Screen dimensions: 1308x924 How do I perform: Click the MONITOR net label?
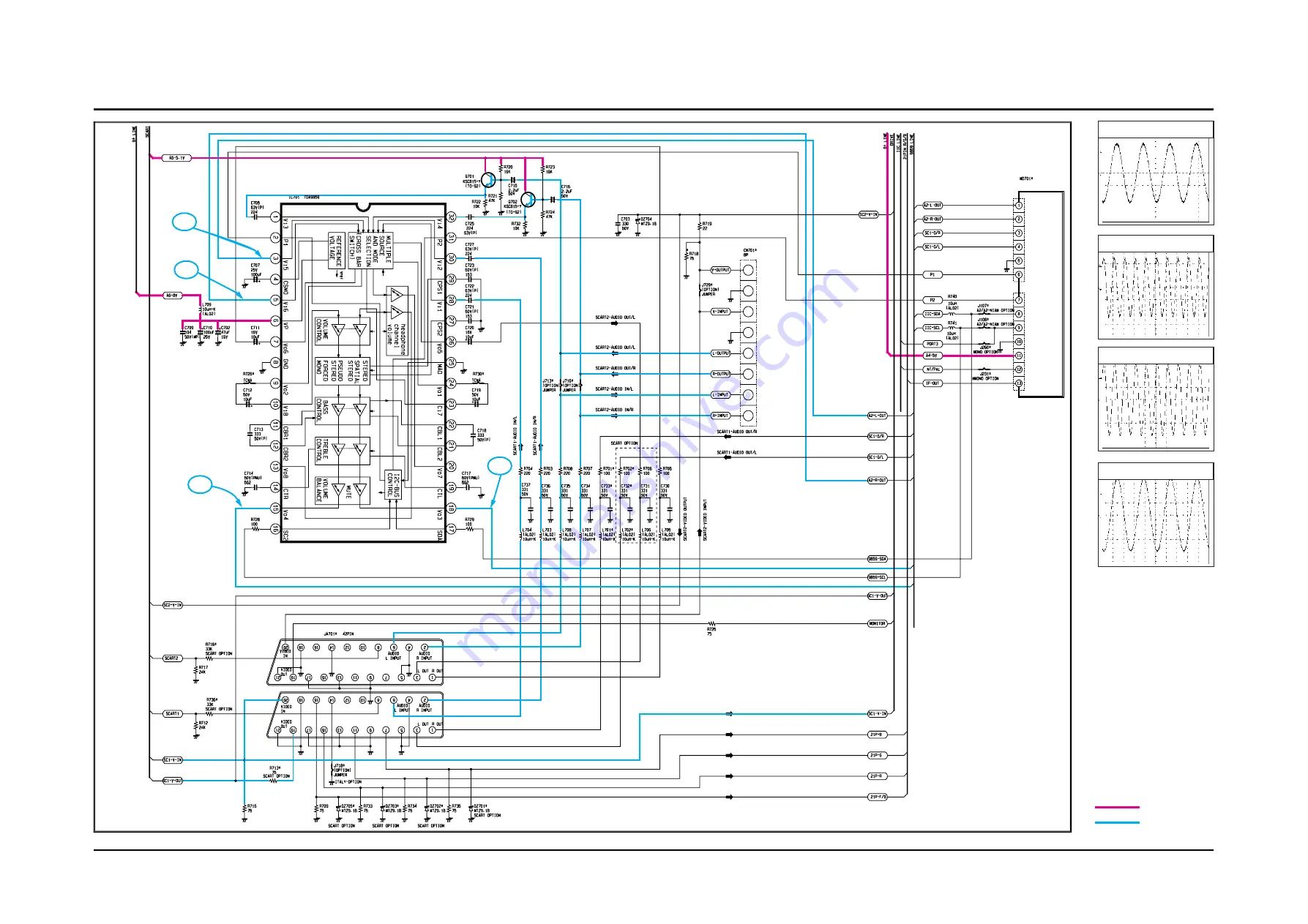[877, 624]
